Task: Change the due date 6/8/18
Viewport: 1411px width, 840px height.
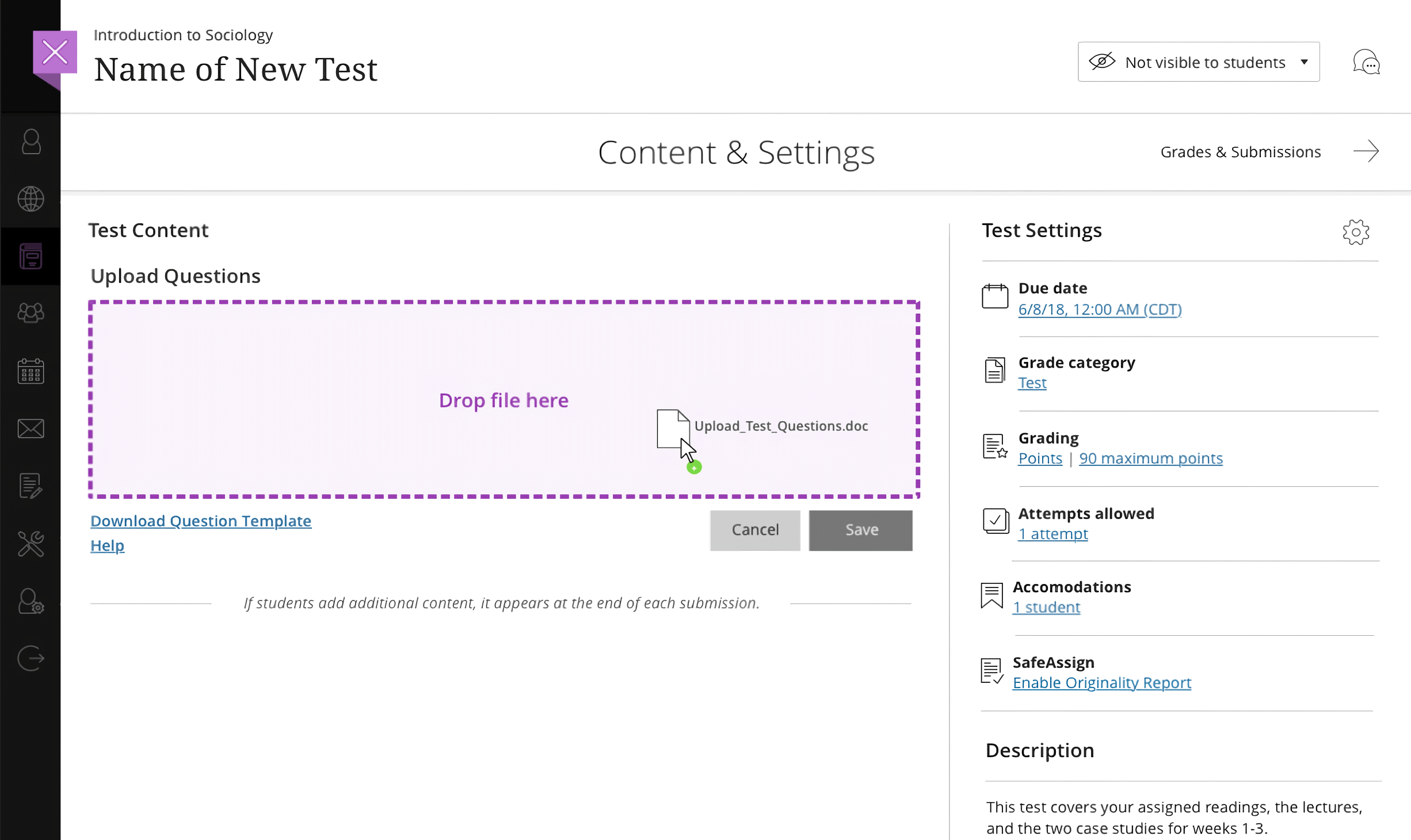Action: [1100, 310]
